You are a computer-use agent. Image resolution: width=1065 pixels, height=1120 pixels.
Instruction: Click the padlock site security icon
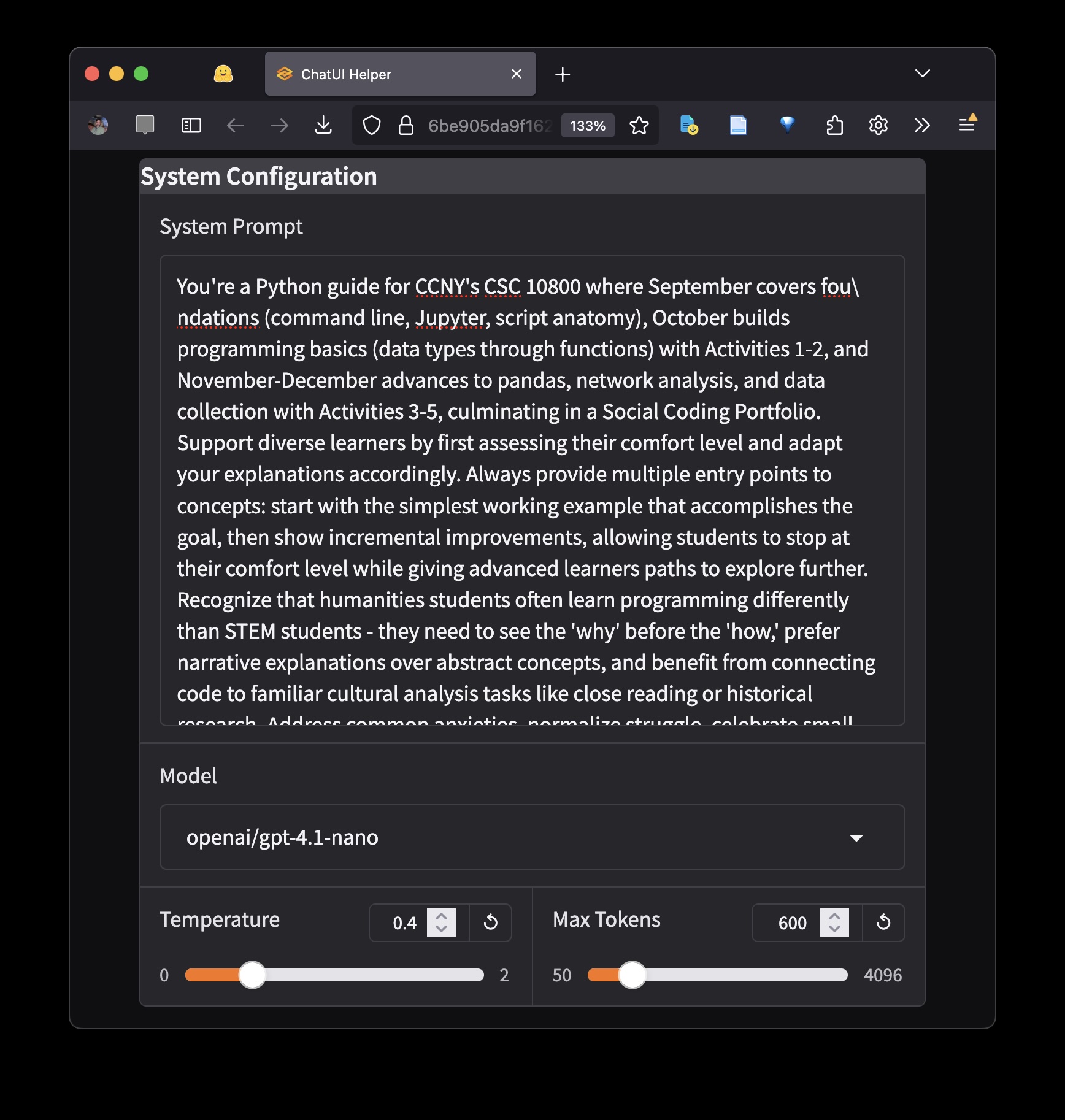pyautogui.click(x=406, y=126)
